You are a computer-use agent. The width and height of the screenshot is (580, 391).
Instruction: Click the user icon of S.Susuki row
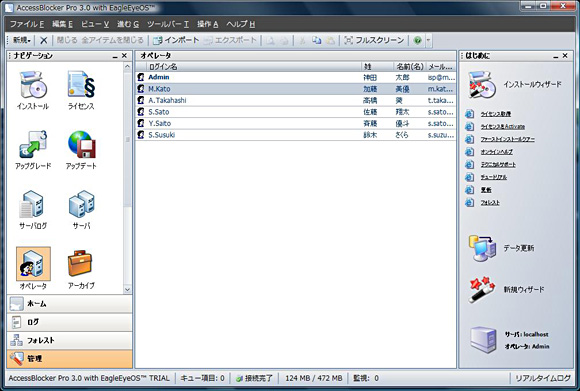click(141, 135)
